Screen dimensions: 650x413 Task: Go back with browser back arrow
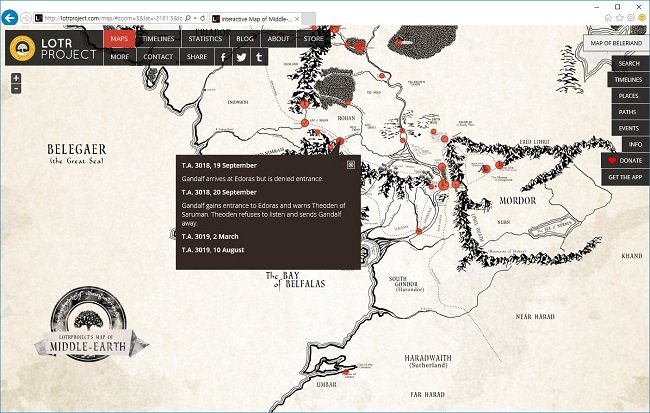[10, 18]
